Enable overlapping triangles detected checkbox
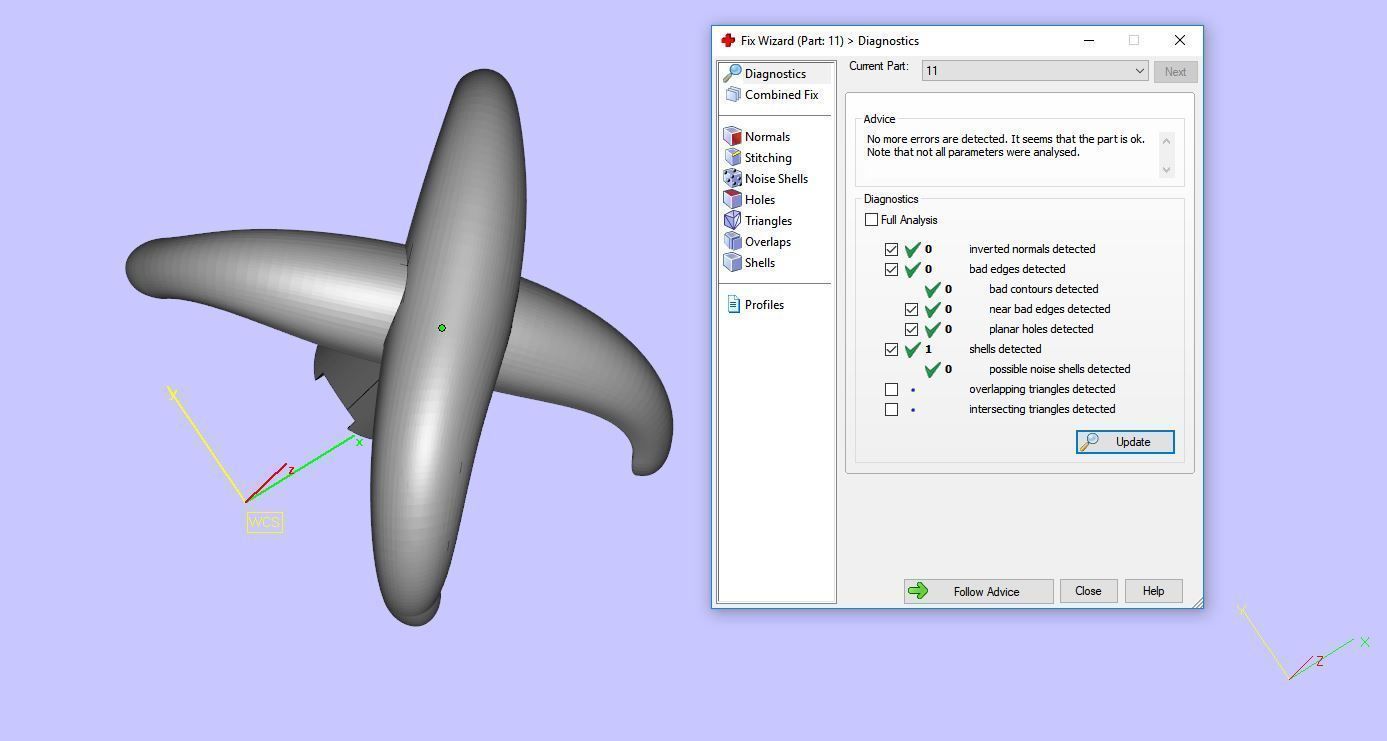Viewport: 1387px width, 741px height. 891,389
